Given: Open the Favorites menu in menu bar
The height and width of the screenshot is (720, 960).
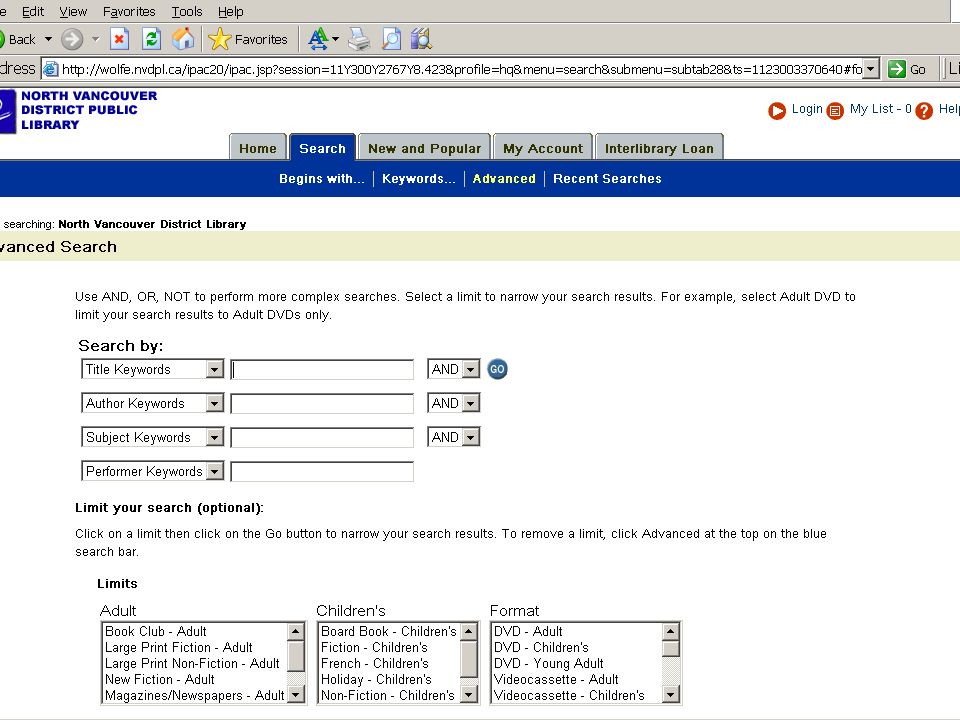Looking at the screenshot, I should 129,12.
